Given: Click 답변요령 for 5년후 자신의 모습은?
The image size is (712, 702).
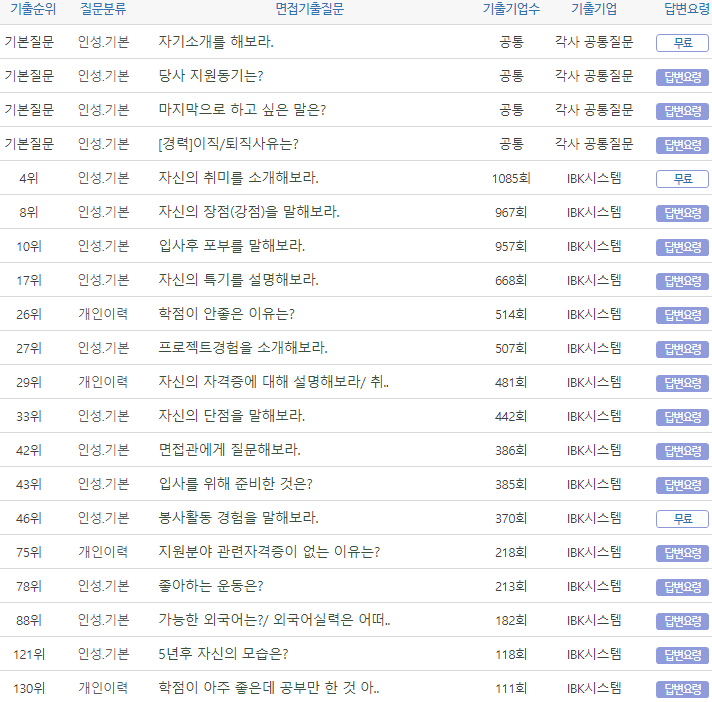Looking at the screenshot, I should point(682,654).
